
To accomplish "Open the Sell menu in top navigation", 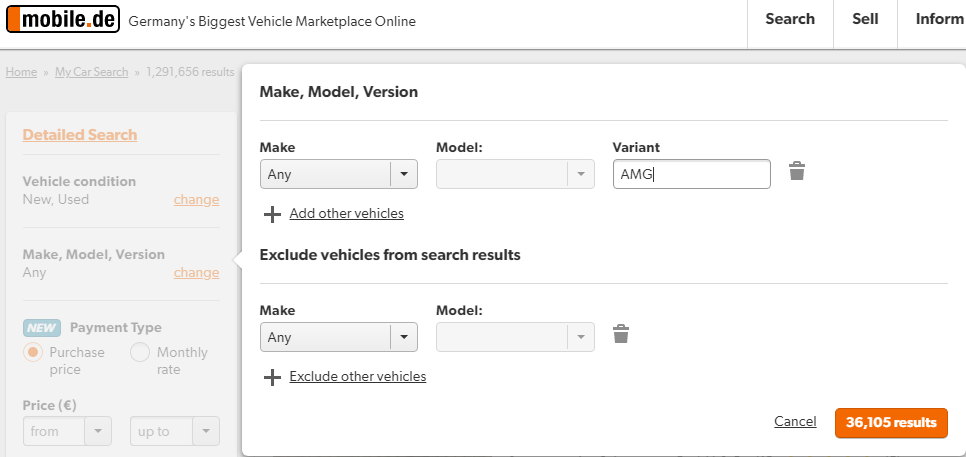I will point(865,19).
